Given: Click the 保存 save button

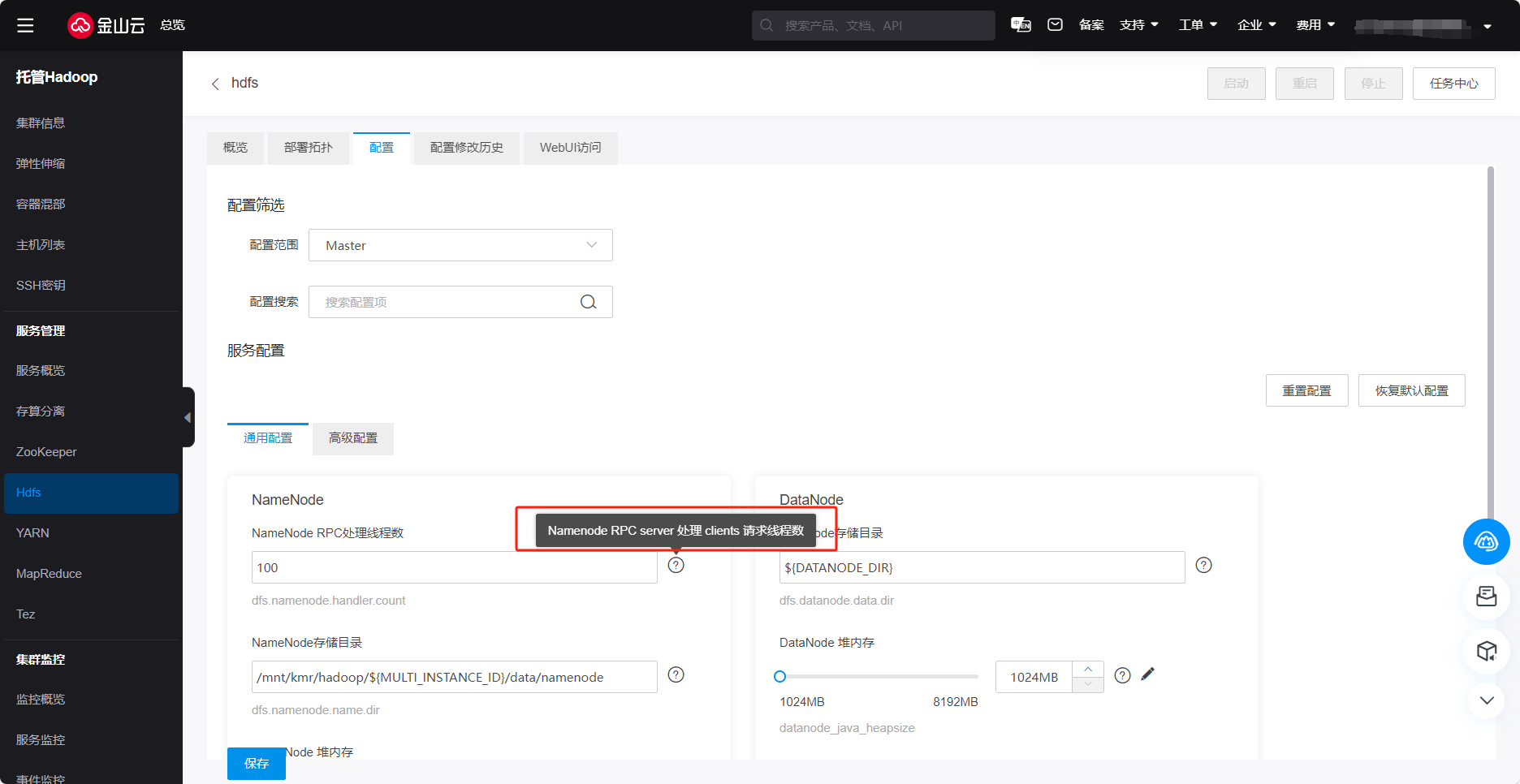Looking at the screenshot, I should 257,763.
